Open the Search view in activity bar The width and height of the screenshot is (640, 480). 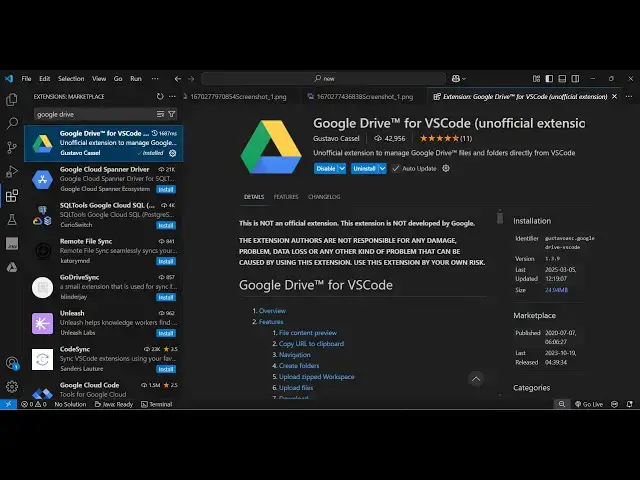12,123
